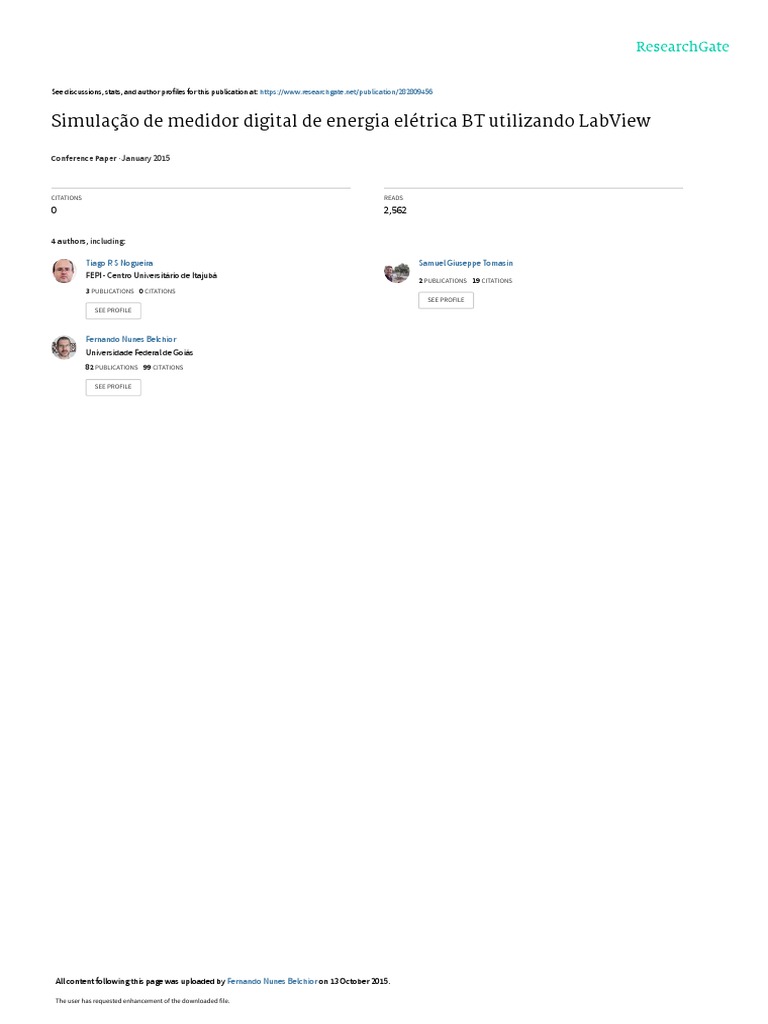Select the paper title about LabView simulation

pyautogui.click(x=351, y=121)
